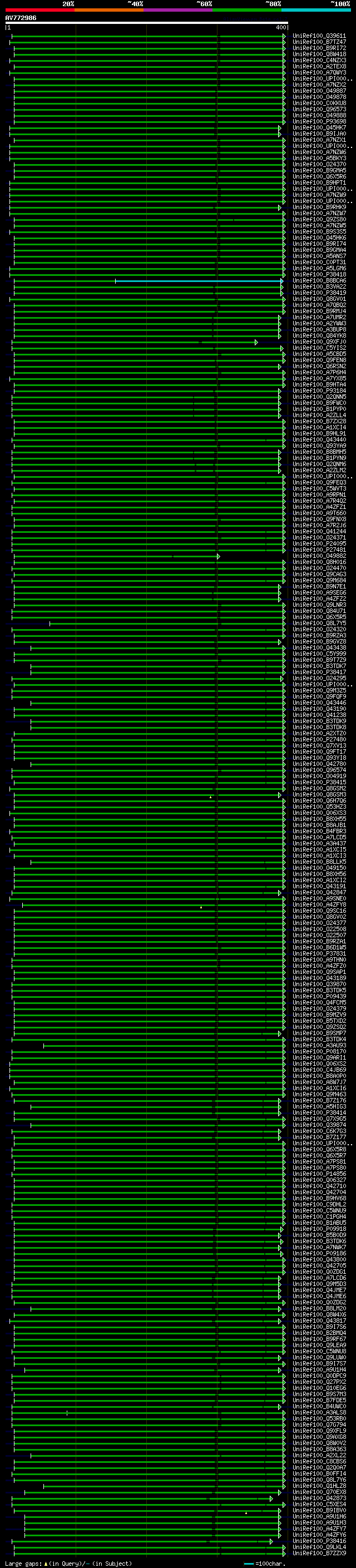
Task: Select label UniRef100_Q41238
Action: [319, 715]
